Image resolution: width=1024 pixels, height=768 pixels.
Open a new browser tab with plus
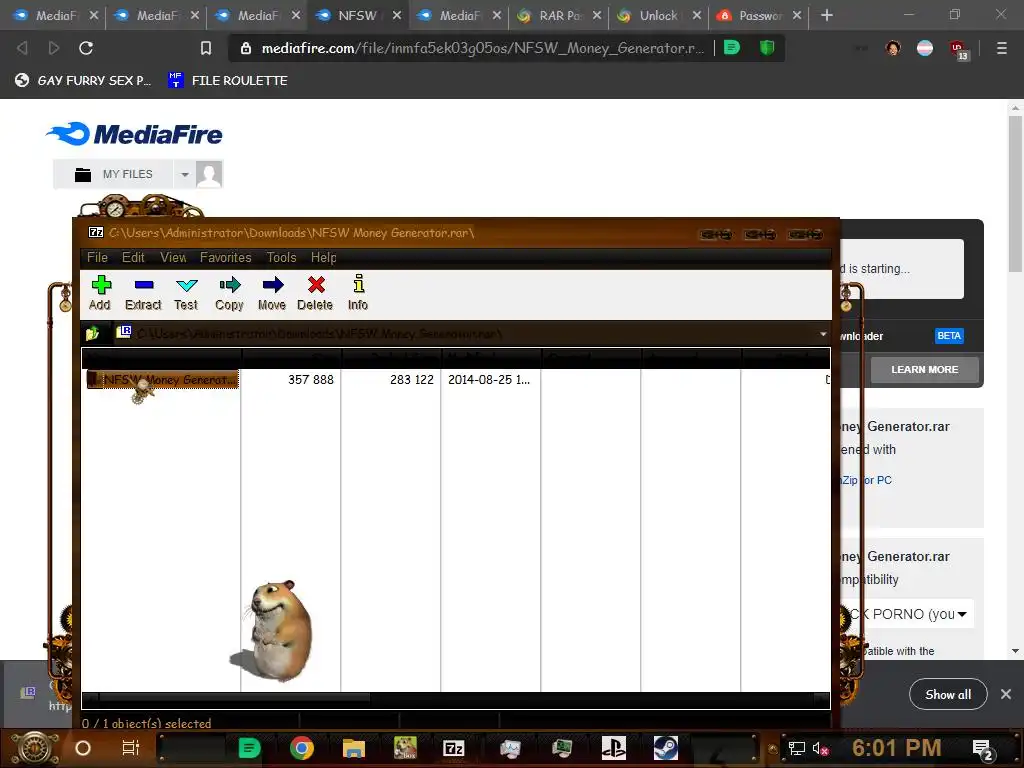click(827, 15)
